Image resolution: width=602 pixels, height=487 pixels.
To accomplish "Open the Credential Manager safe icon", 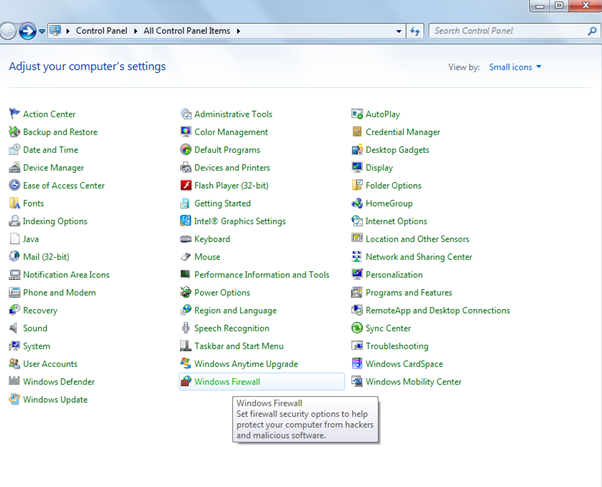I will [x=357, y=132].
